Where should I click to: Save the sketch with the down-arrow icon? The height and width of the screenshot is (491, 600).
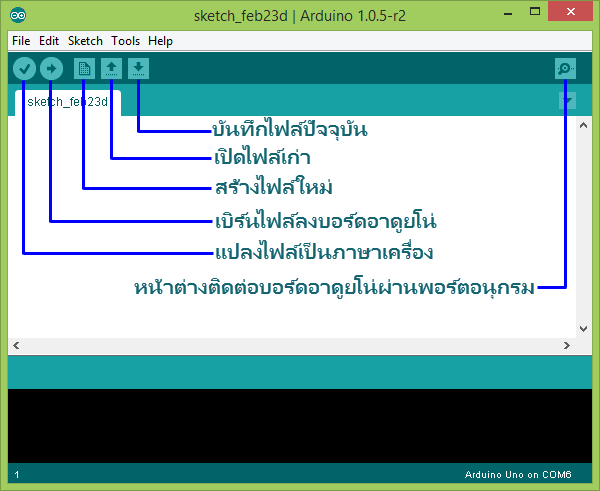(139, 69)
